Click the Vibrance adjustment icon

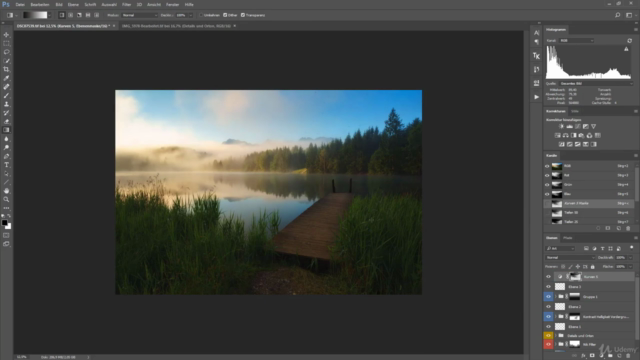(x=593, y=127)
